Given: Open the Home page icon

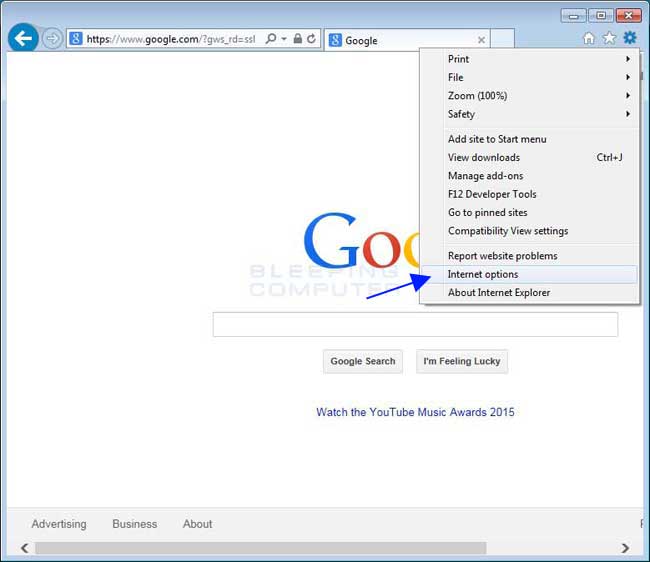Looking at the screenshot, I should coord(589,39).
